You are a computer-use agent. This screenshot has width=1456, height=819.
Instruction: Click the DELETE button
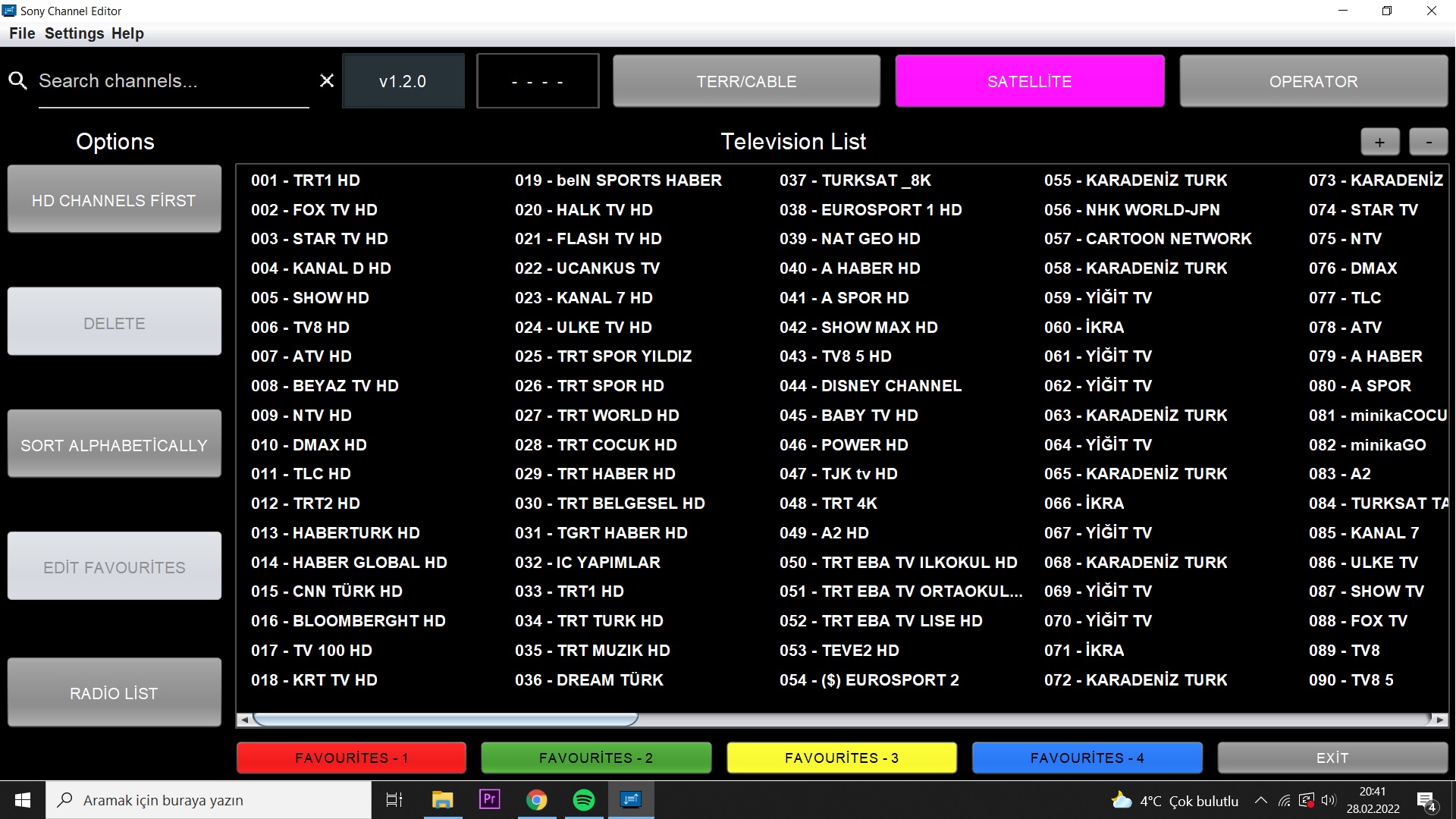pyautogui.click(x=115, y=322)
